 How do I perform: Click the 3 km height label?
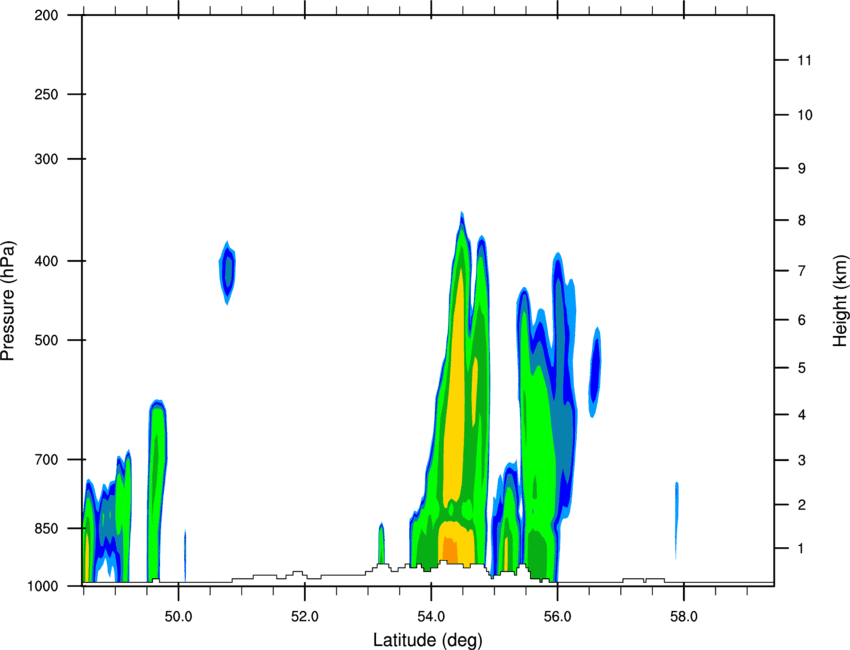coord(802,460)
